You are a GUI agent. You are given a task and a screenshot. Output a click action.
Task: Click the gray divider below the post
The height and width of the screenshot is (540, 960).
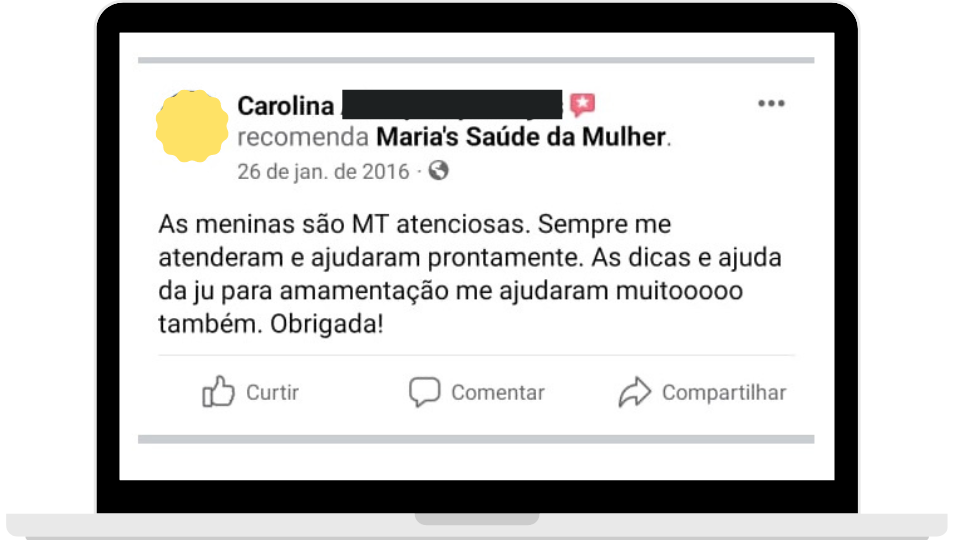tap(476, 439)
